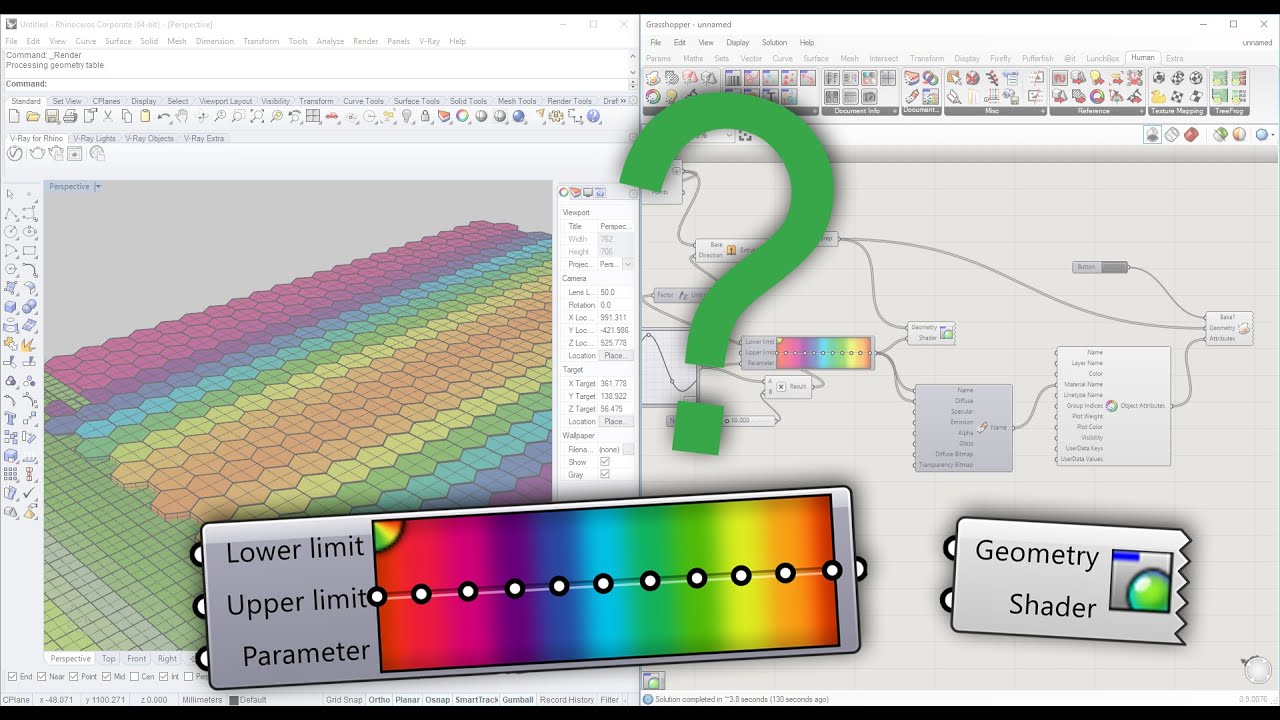Open the V-Ray menu in Rhino
Viewport: 1280px width, 720px height.
tap(429, 41)
